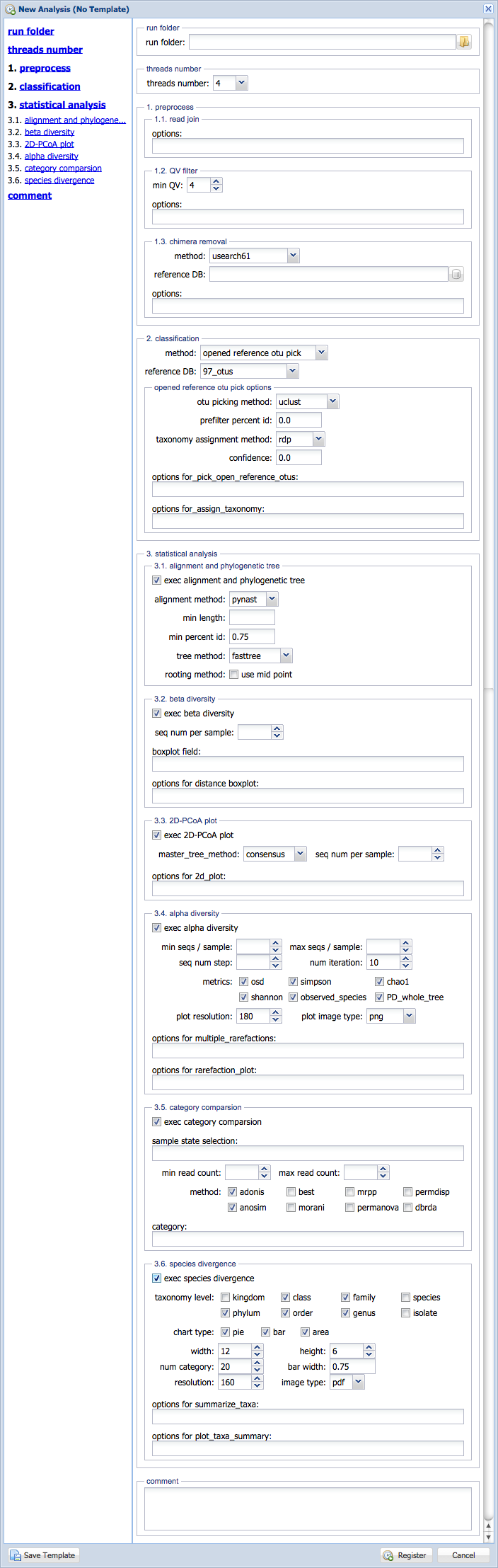The width and height of the screenshot is (498, 1568).
Task: Close the New Analysis dialog
Action: pyautogui.click(x=488, y=9)
